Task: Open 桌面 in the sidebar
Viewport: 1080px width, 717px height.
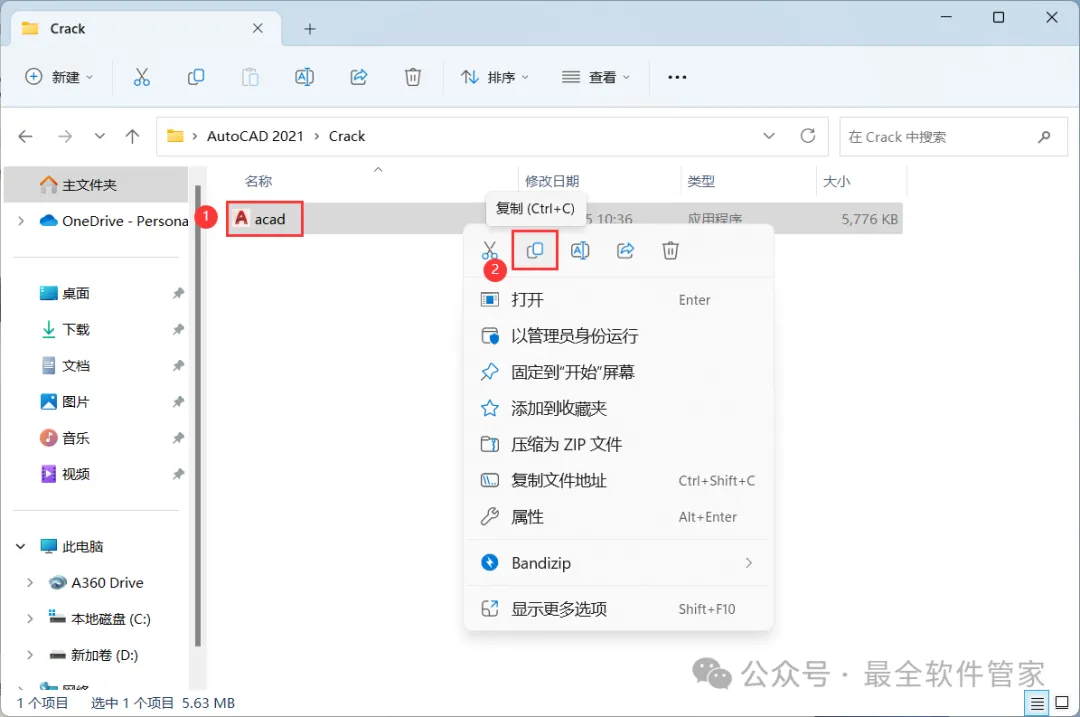Action: [65, 293]
